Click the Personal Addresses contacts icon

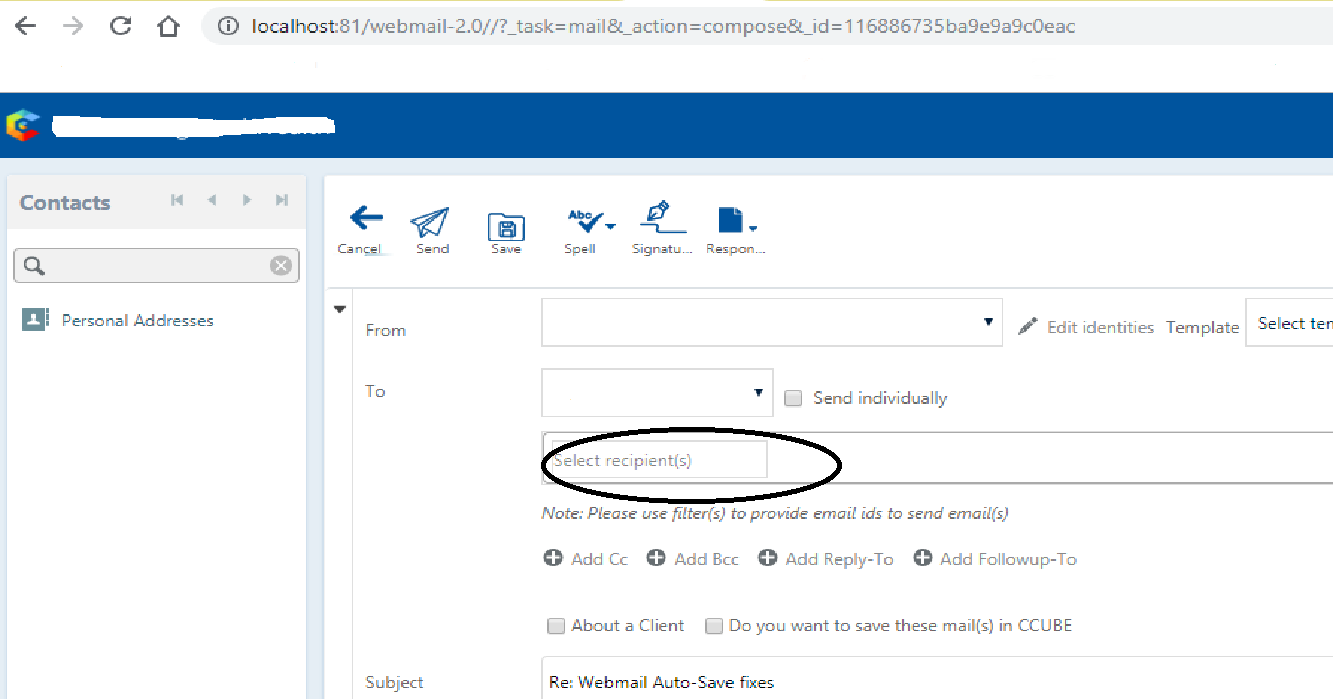coord(37,319)
